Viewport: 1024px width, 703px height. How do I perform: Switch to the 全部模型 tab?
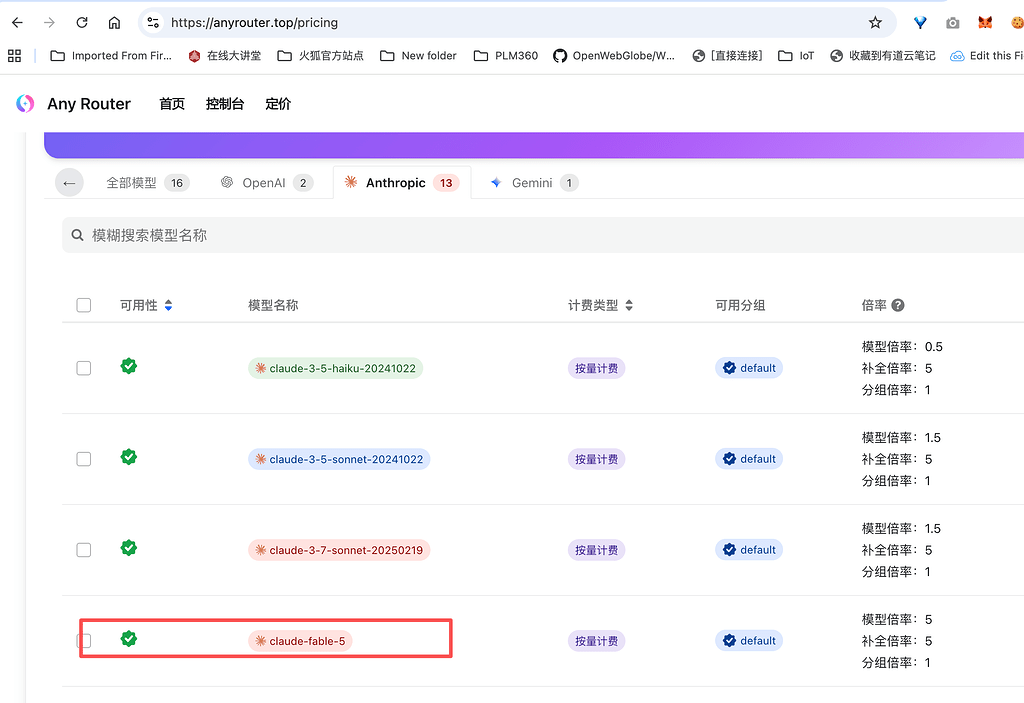148,183
